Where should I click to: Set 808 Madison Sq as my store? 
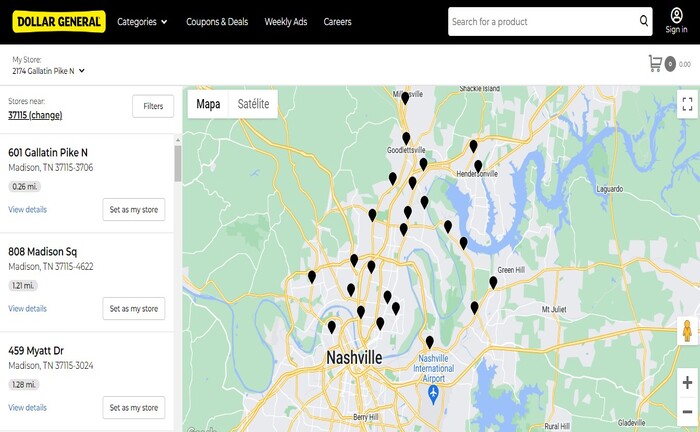tap(134, 308)
